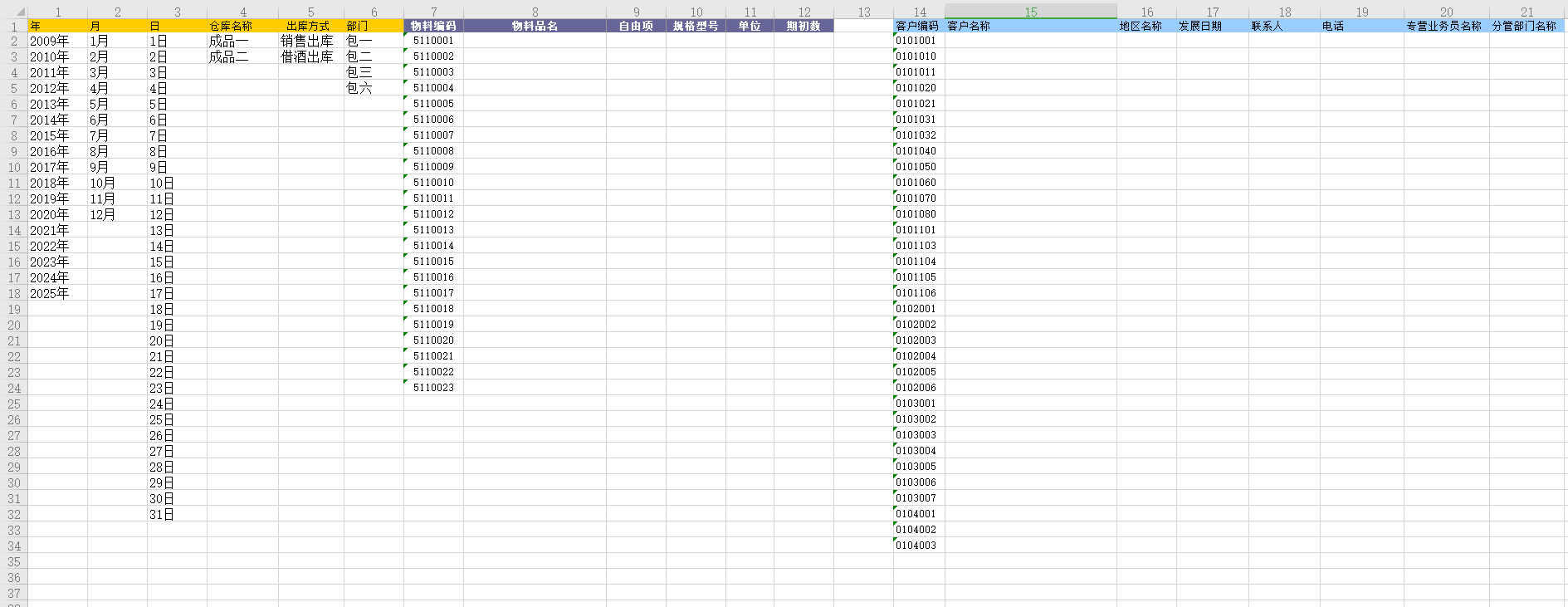Select column header 17
Image resolution: width=1568 pixels, height=607 pixels.
pos(1213,12)
